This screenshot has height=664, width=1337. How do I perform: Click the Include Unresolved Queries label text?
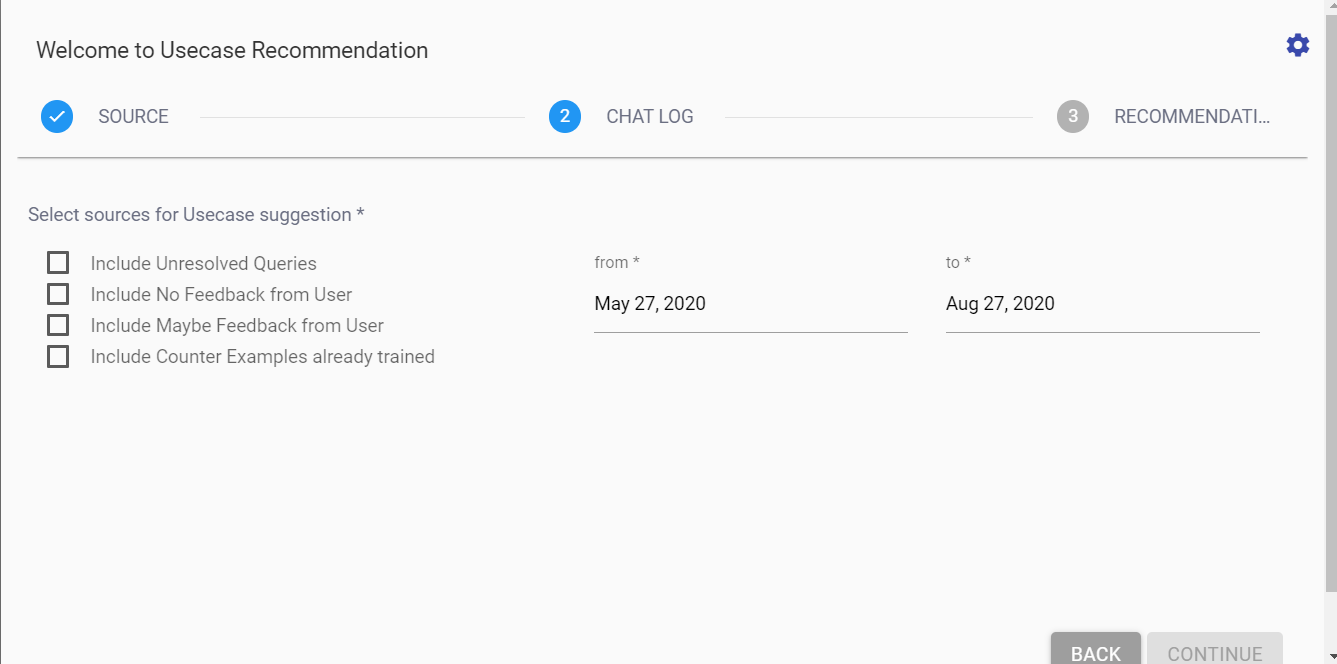coord(203,264)
